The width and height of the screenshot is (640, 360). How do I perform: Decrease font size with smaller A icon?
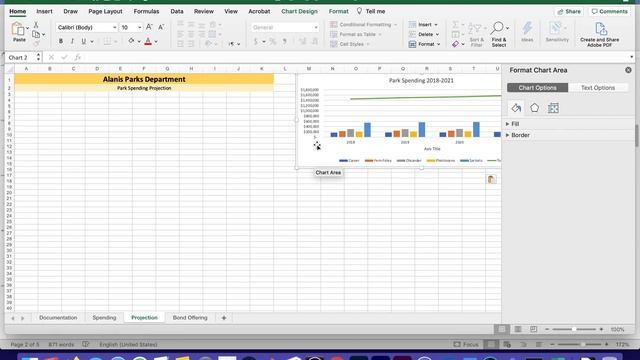pos(161,27)
